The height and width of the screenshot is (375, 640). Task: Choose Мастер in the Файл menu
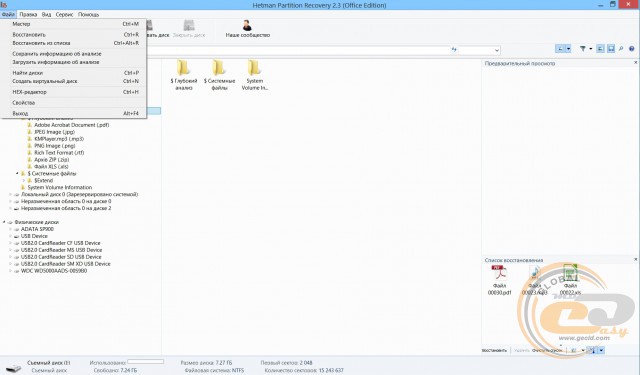click(73, 24)
